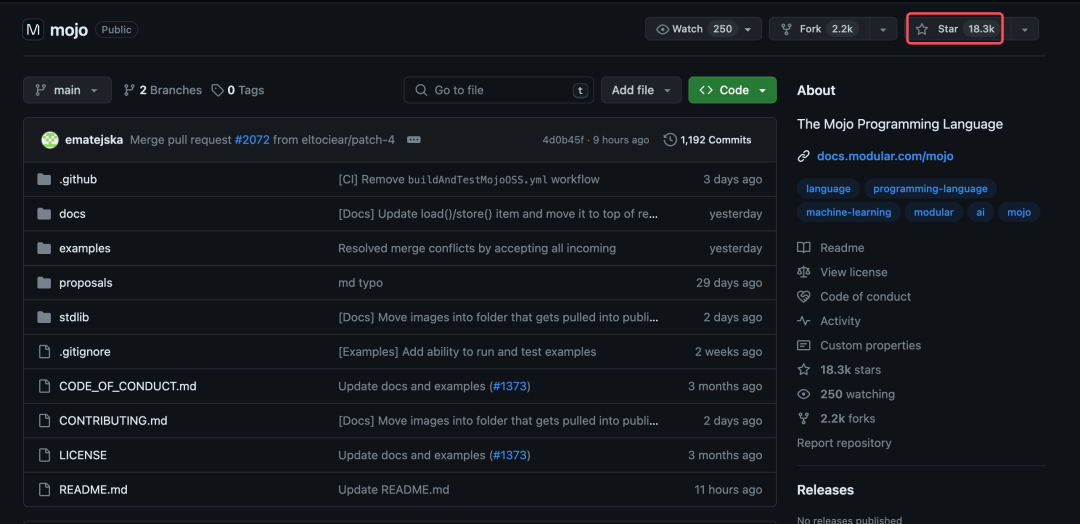This screenshot has width=1080, height=524.
Task: View the 1,192 Commits history
Action: [x=707, y=140]
